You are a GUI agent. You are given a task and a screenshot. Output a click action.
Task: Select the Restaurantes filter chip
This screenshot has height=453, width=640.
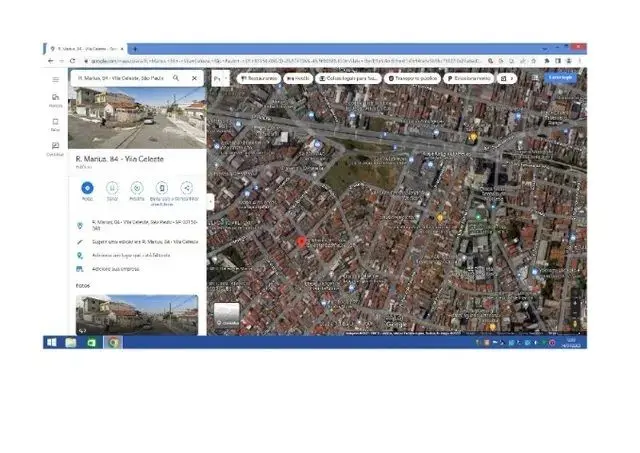coord(259,77)
